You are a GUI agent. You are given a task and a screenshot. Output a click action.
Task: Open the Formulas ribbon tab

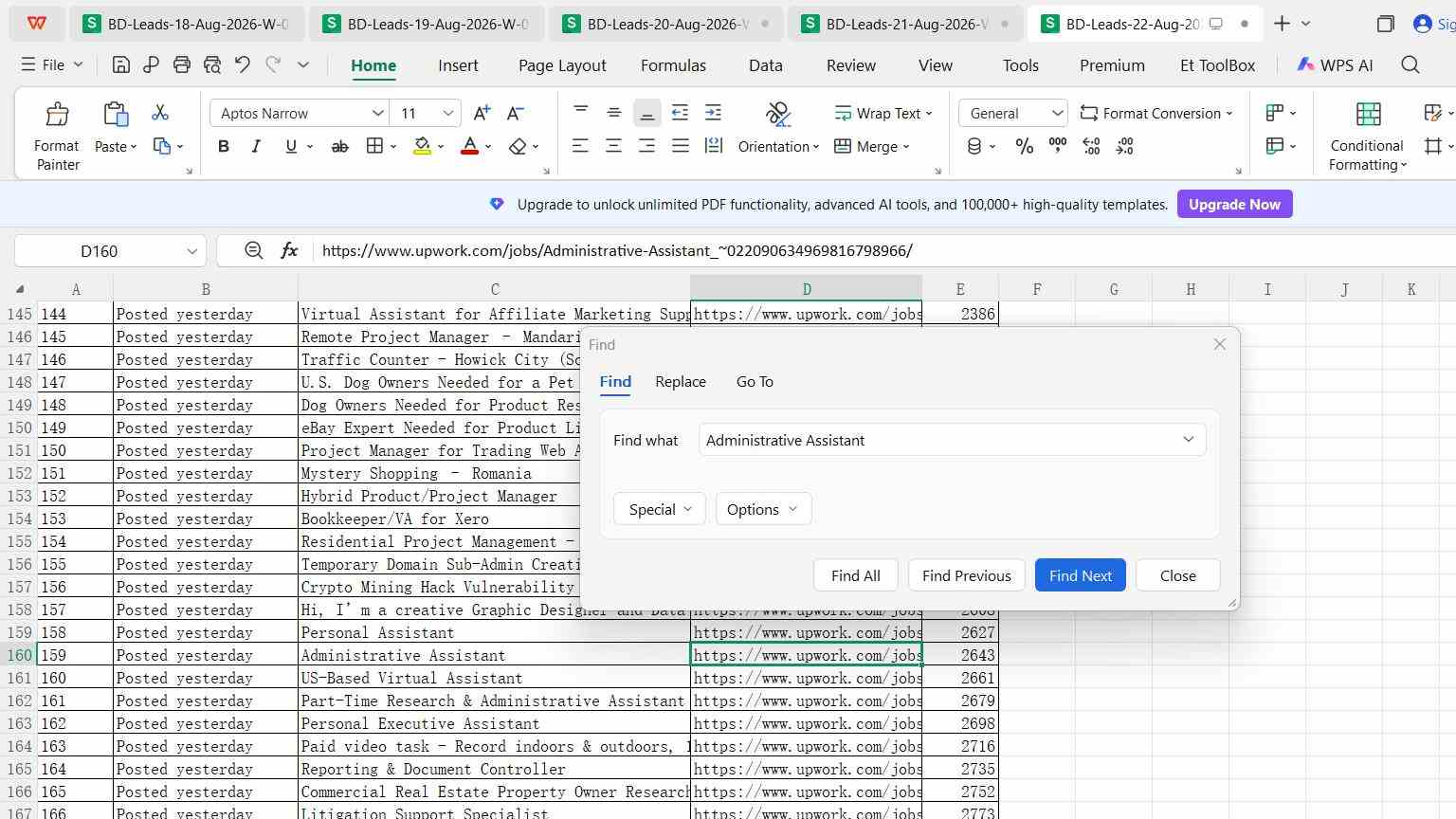[x=673, y=65]
